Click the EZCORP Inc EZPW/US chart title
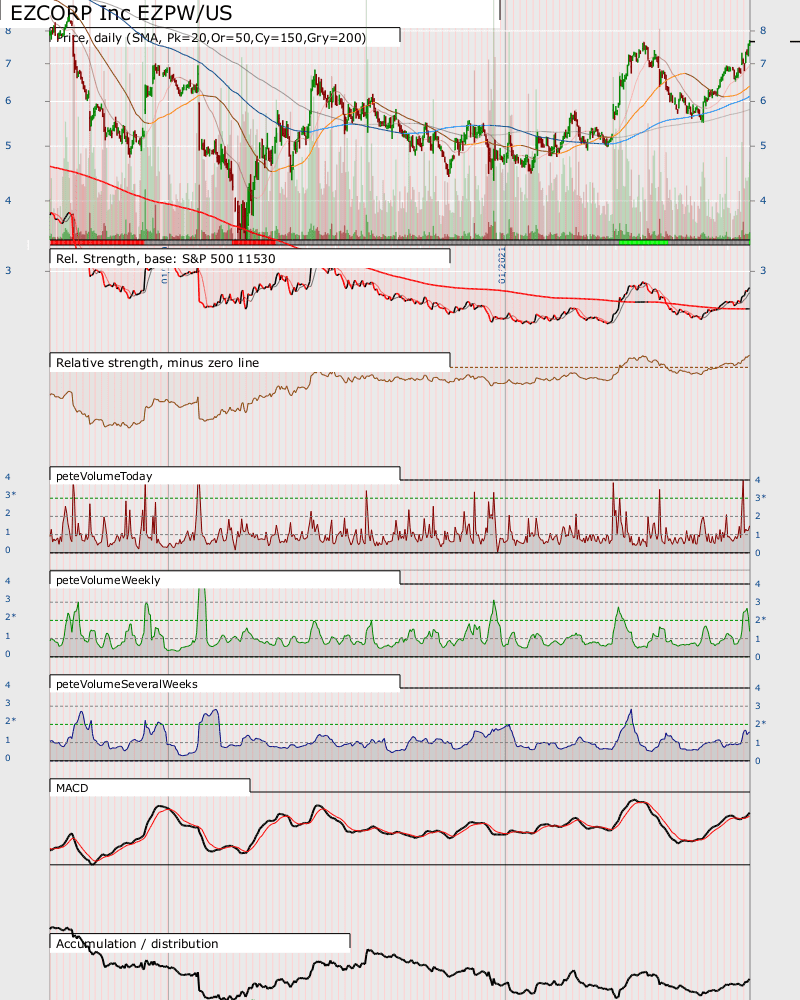The image size is (800, 1000). [121, 13]
